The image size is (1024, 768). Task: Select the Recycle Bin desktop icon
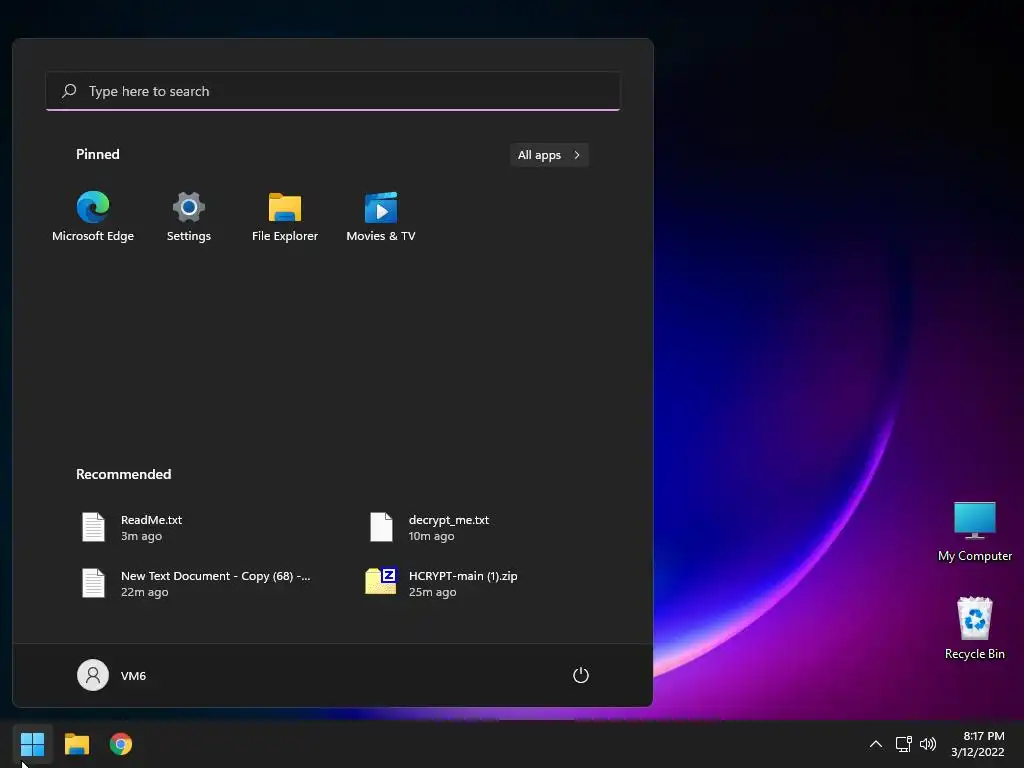(x=974, y=628)
